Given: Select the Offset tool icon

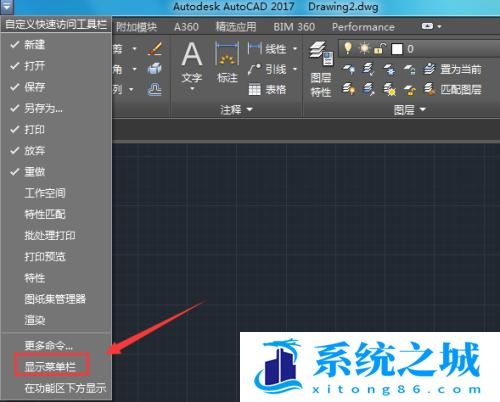Looking at the screenshot, I should [155, 89].
